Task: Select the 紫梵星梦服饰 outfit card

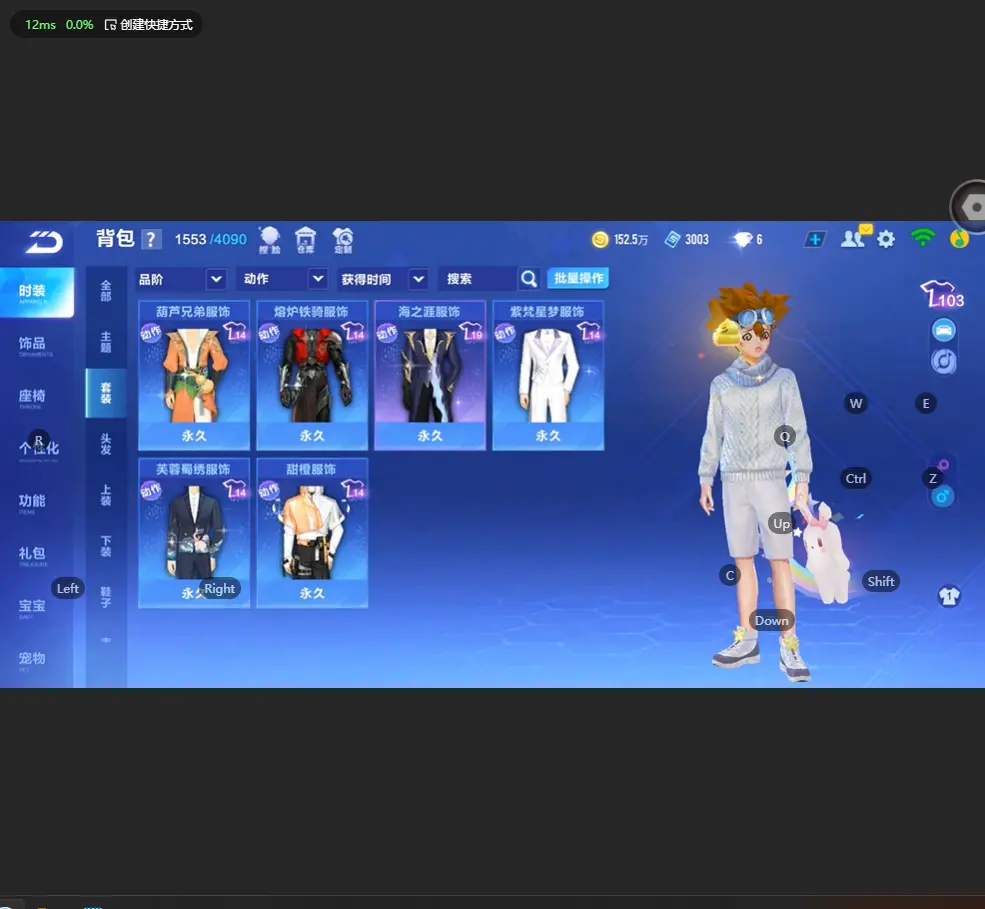Action: [548, 375]
